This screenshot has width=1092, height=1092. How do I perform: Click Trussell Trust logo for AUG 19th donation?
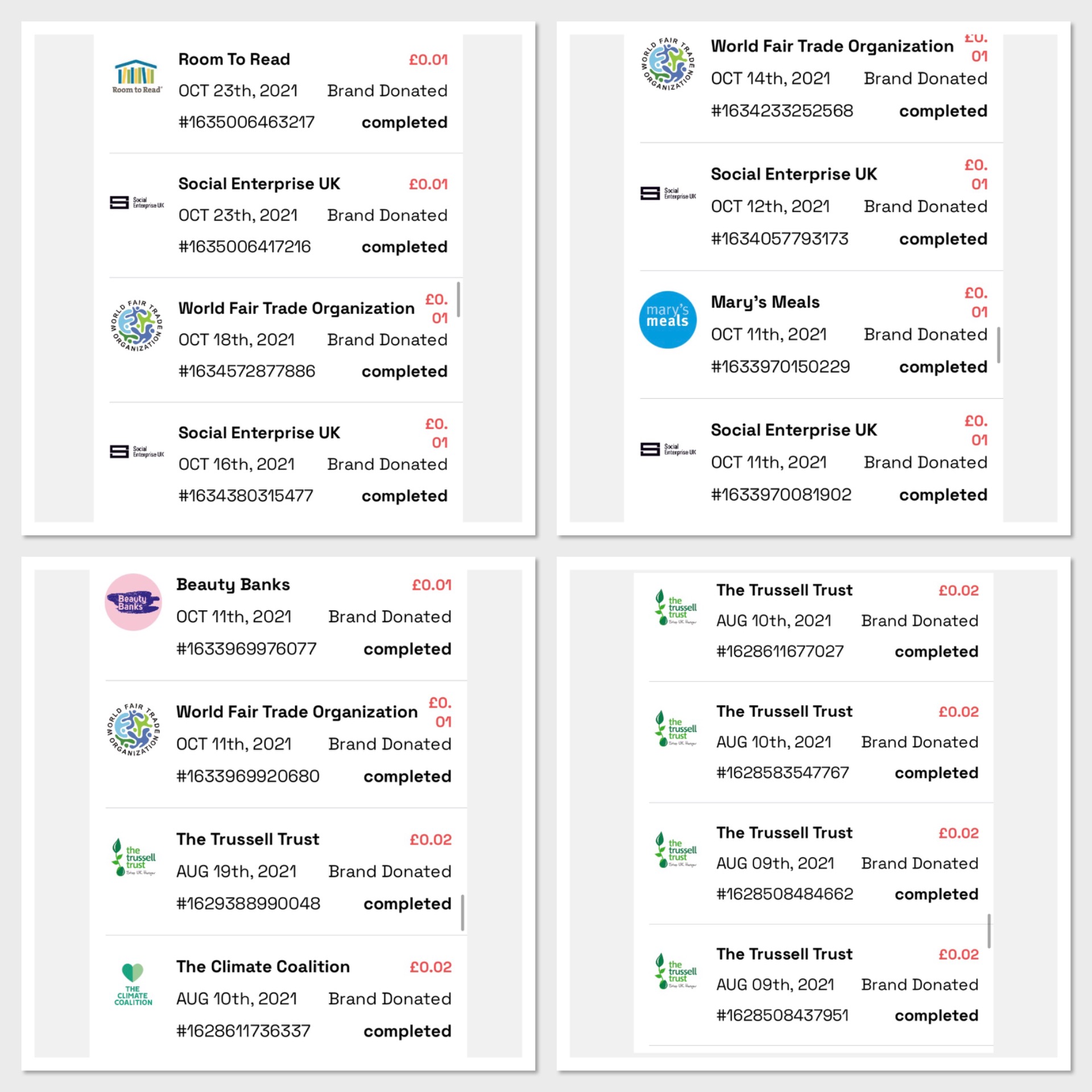(134, 857)
